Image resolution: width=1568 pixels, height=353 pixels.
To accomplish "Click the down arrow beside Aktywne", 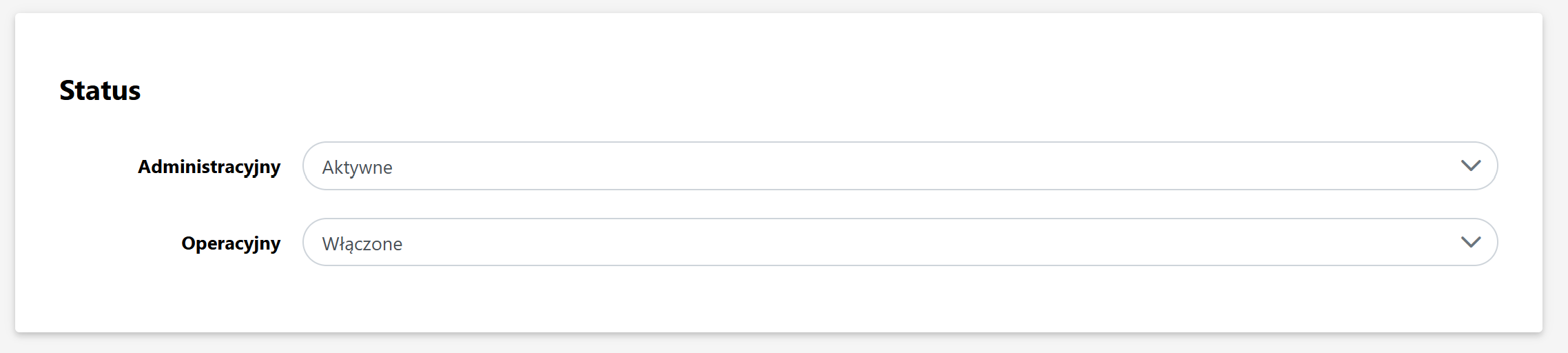I will (1470, 166).
